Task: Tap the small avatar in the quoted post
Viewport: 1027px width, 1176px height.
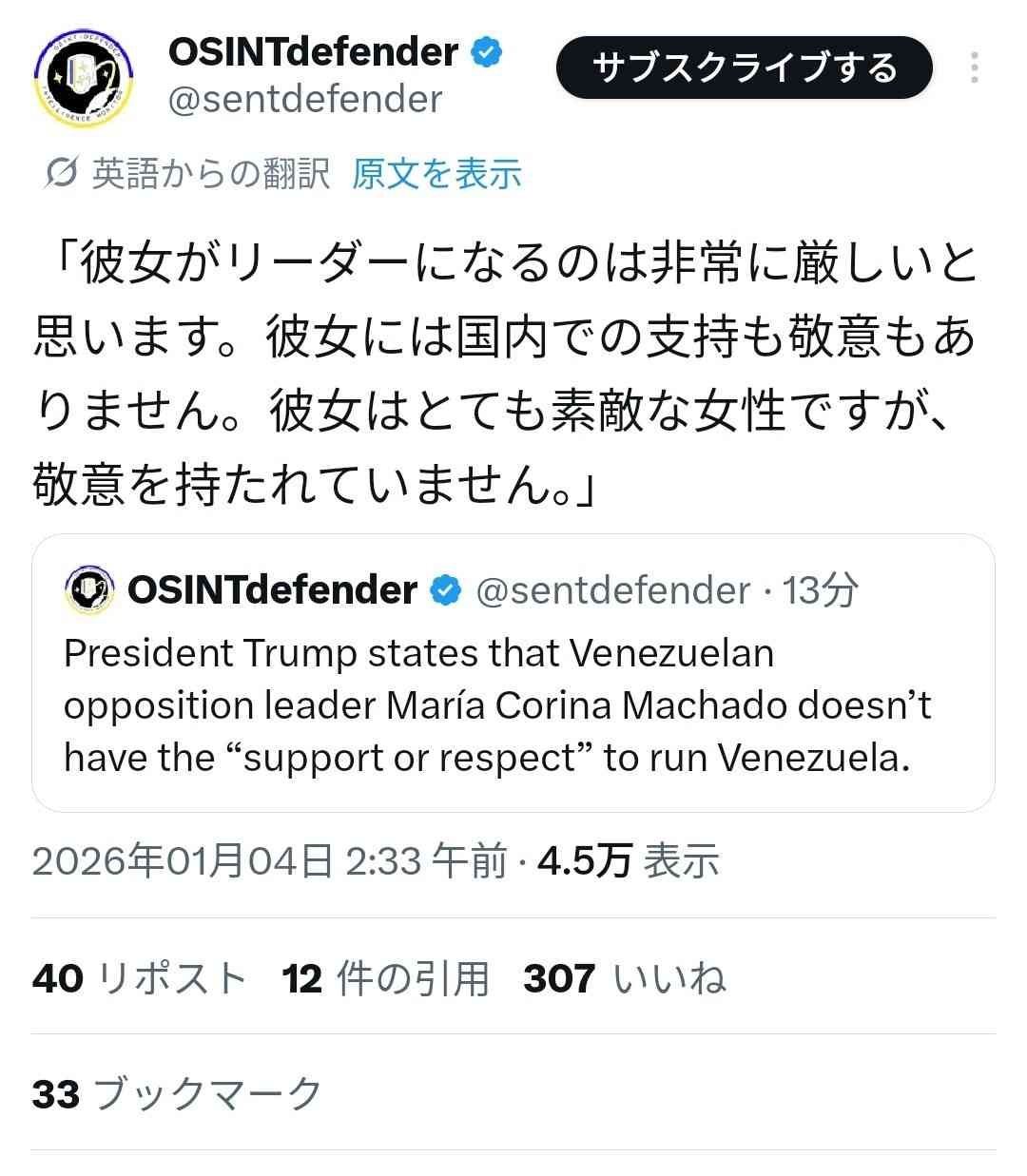Action: pos(89,590)
